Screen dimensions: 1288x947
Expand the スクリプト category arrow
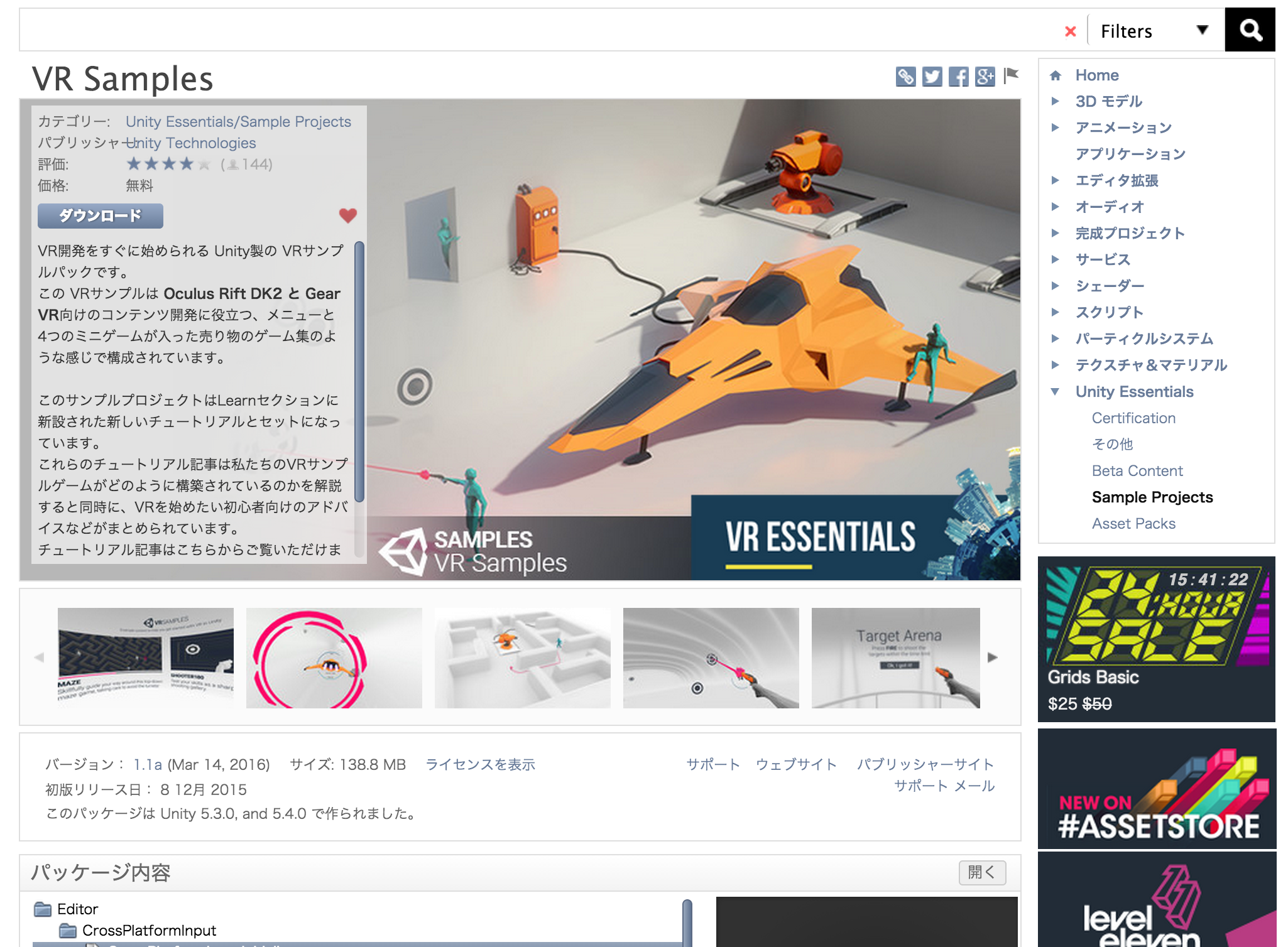pyautogui.click(x=1056, y=311)
